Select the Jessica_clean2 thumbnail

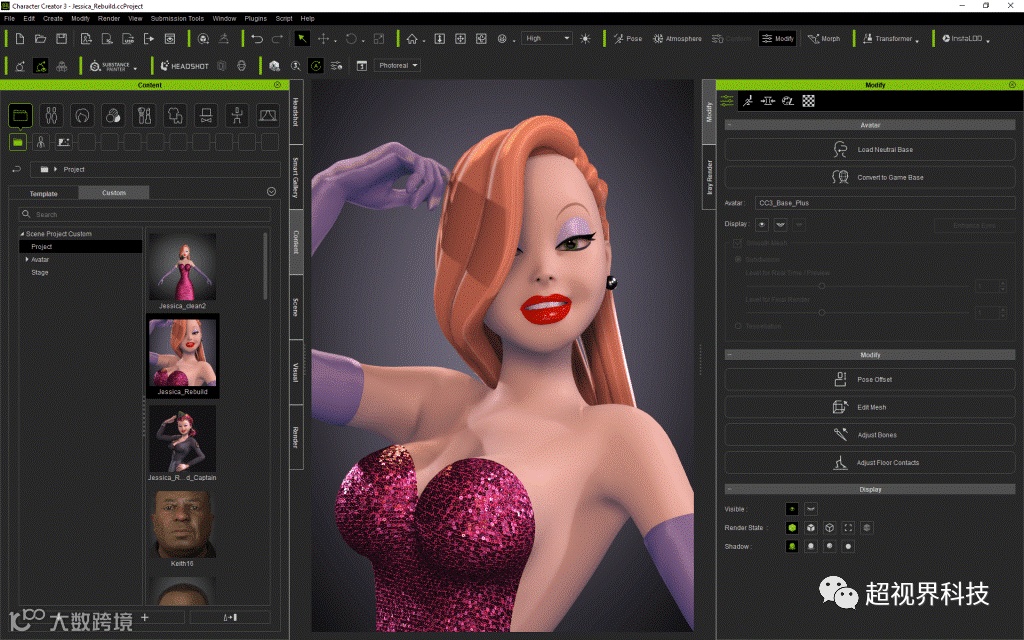coord(182,268)
